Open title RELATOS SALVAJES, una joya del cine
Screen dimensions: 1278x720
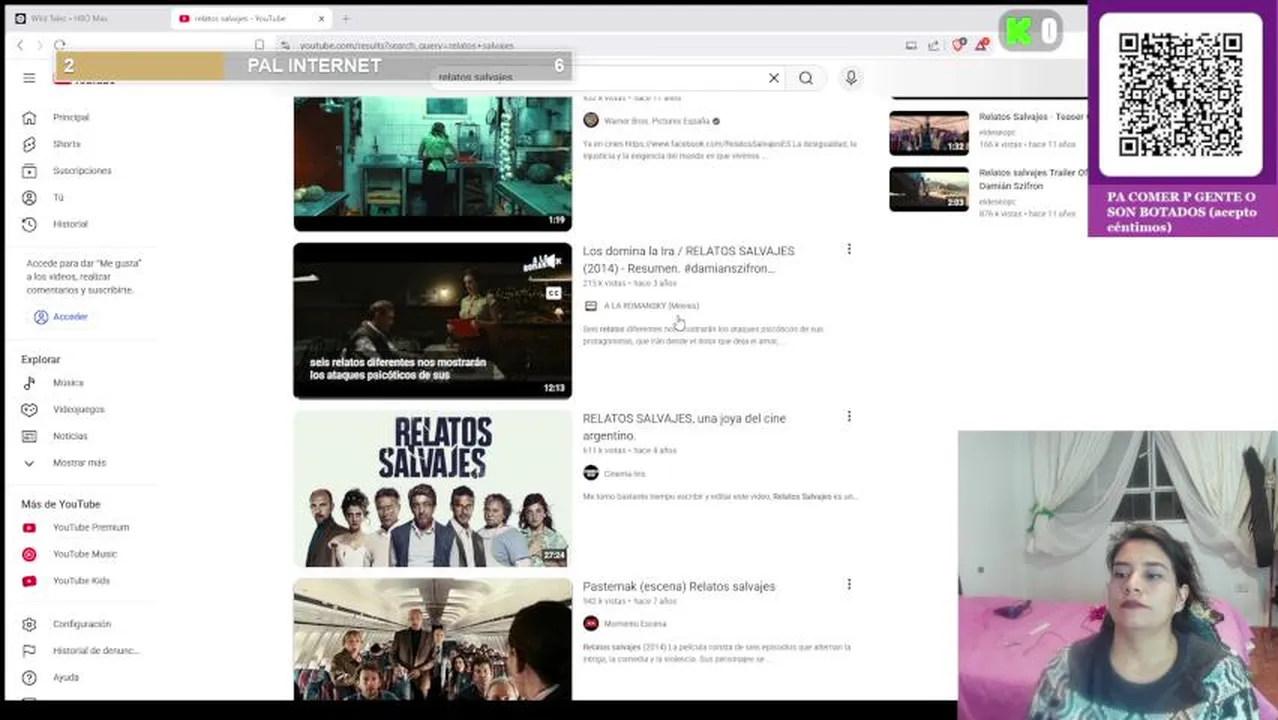(x=684, y=427)
